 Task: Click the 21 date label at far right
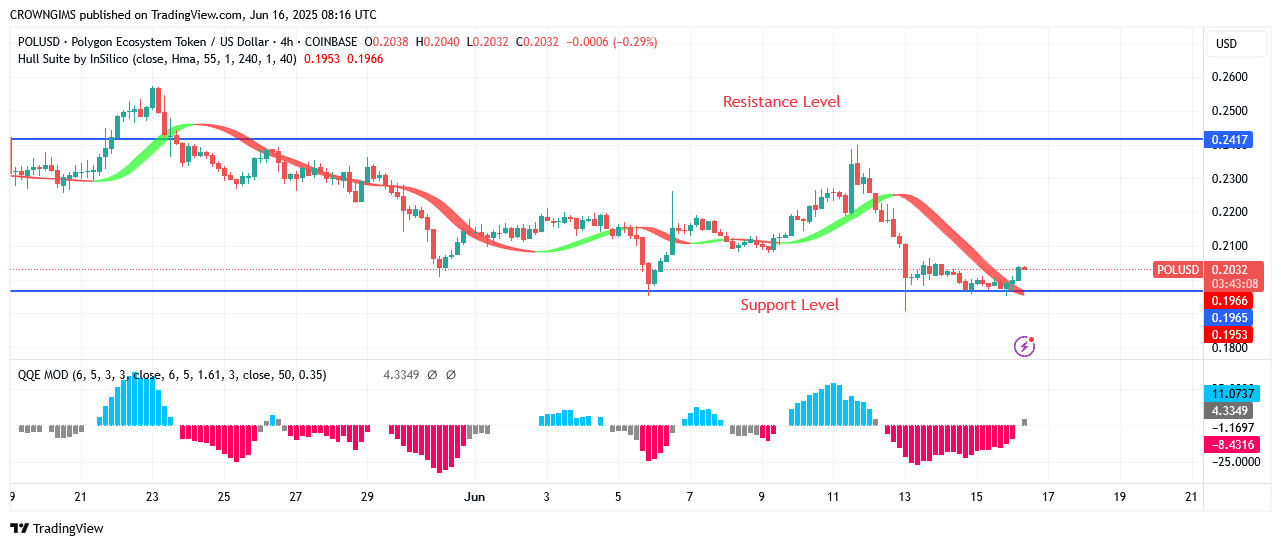(1190, 496)
